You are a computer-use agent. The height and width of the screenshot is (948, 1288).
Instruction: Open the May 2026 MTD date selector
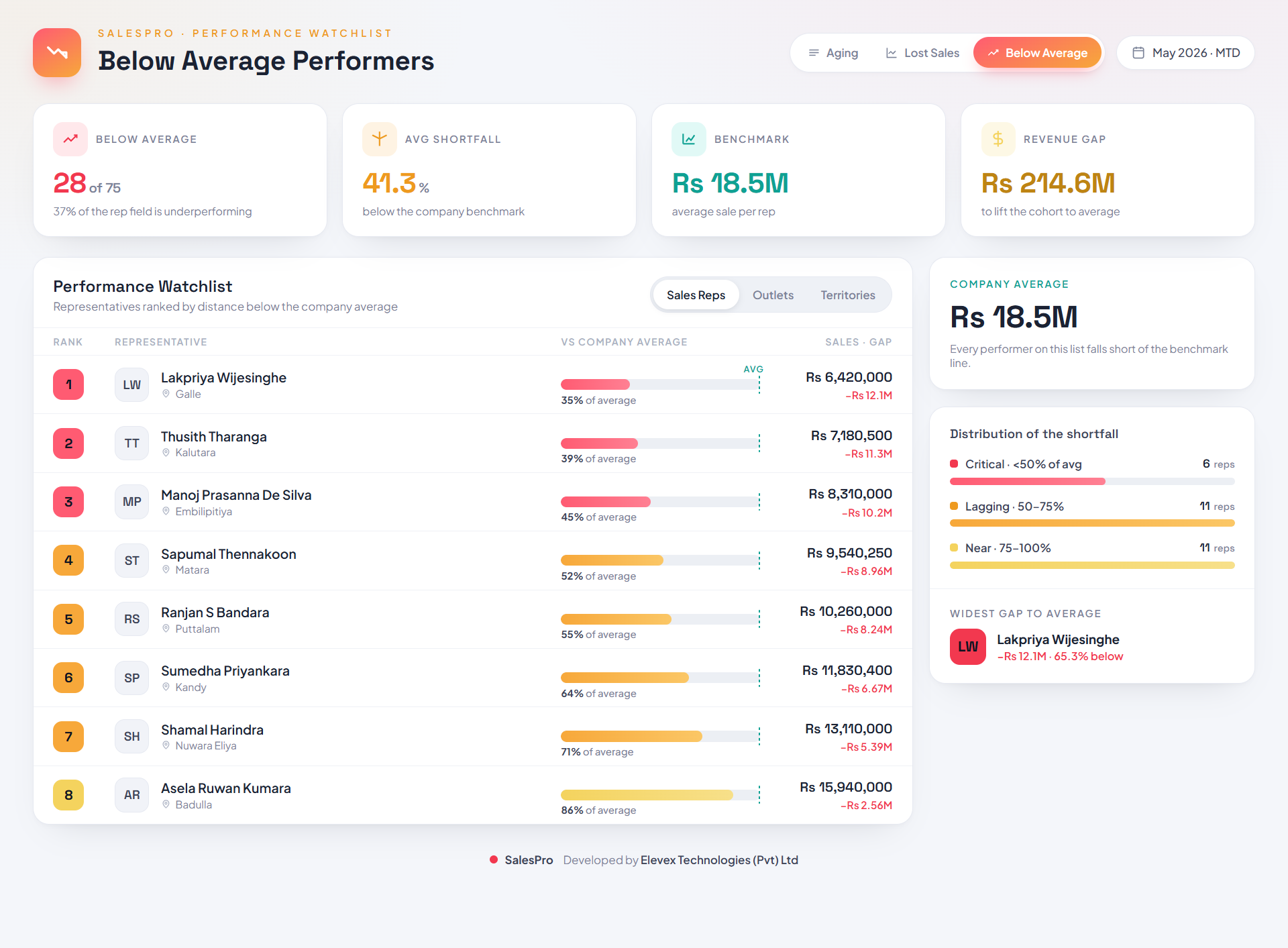click(x=1186, y=53)
